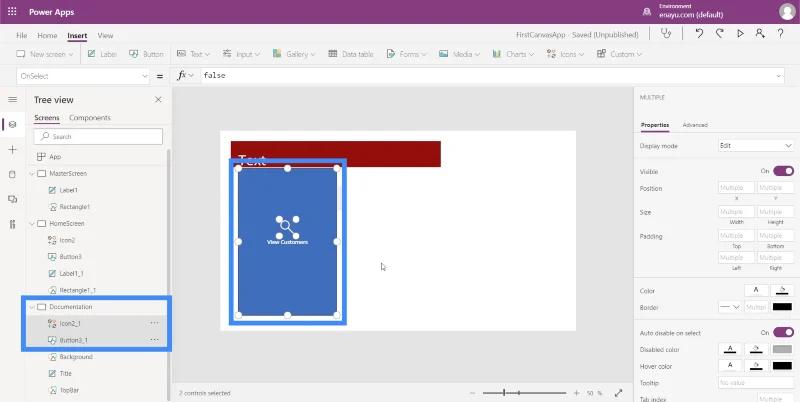
Task: Open the Custom dropdown
Action: 619,54
